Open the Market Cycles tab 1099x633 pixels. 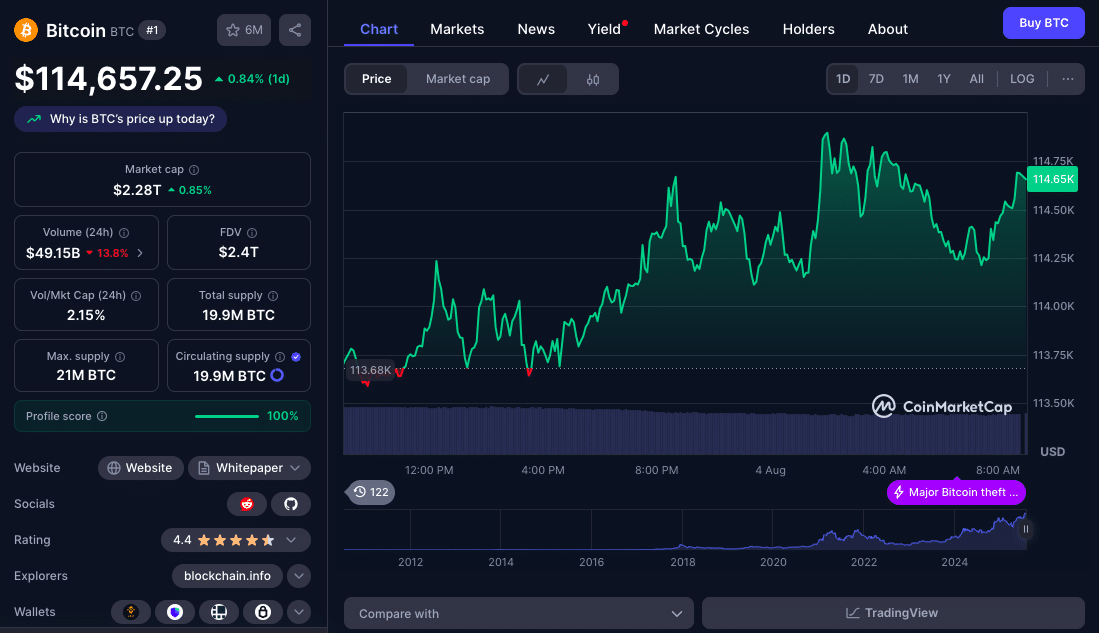(x=702, y=29)
